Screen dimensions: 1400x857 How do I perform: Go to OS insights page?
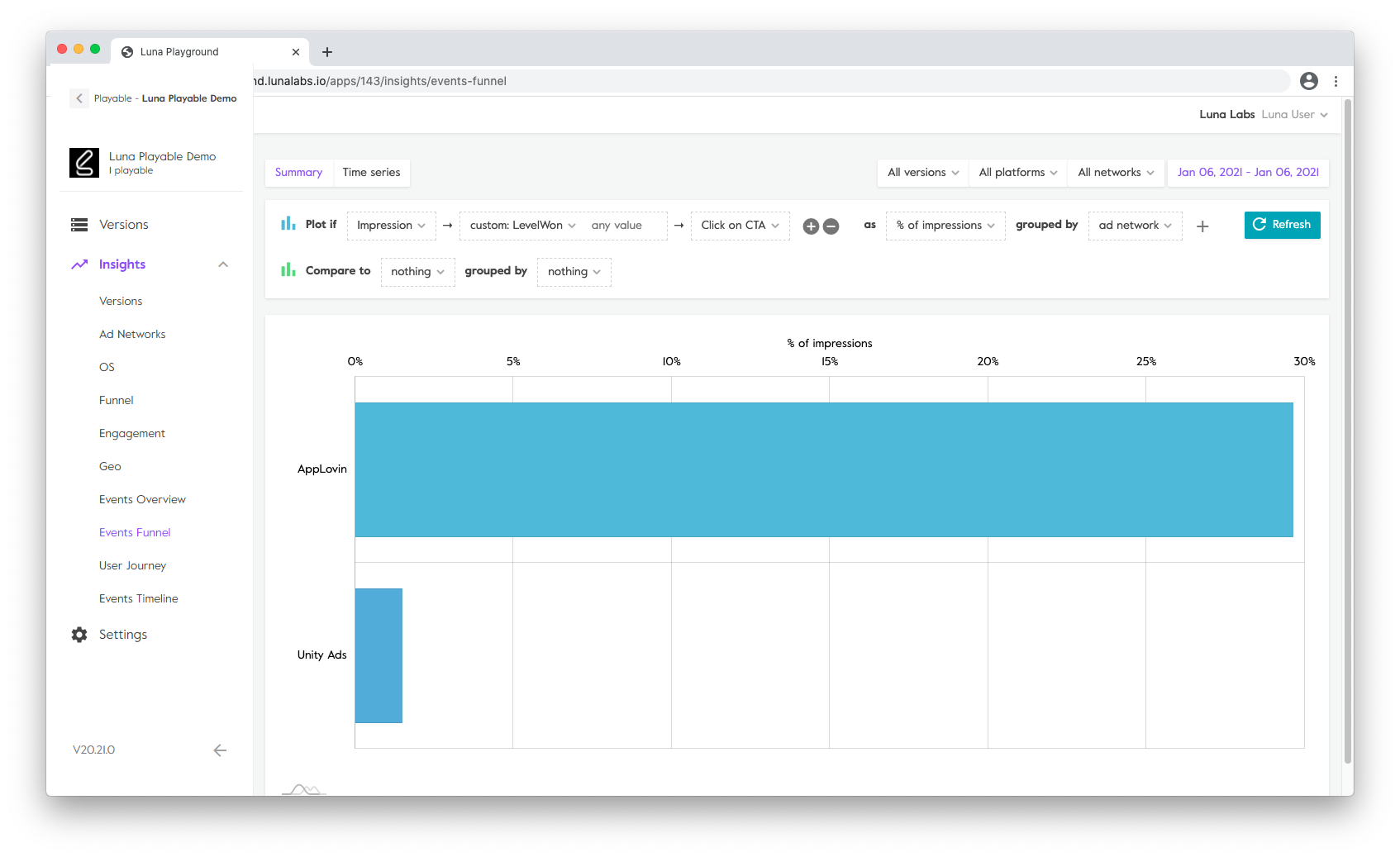point(107,368)
